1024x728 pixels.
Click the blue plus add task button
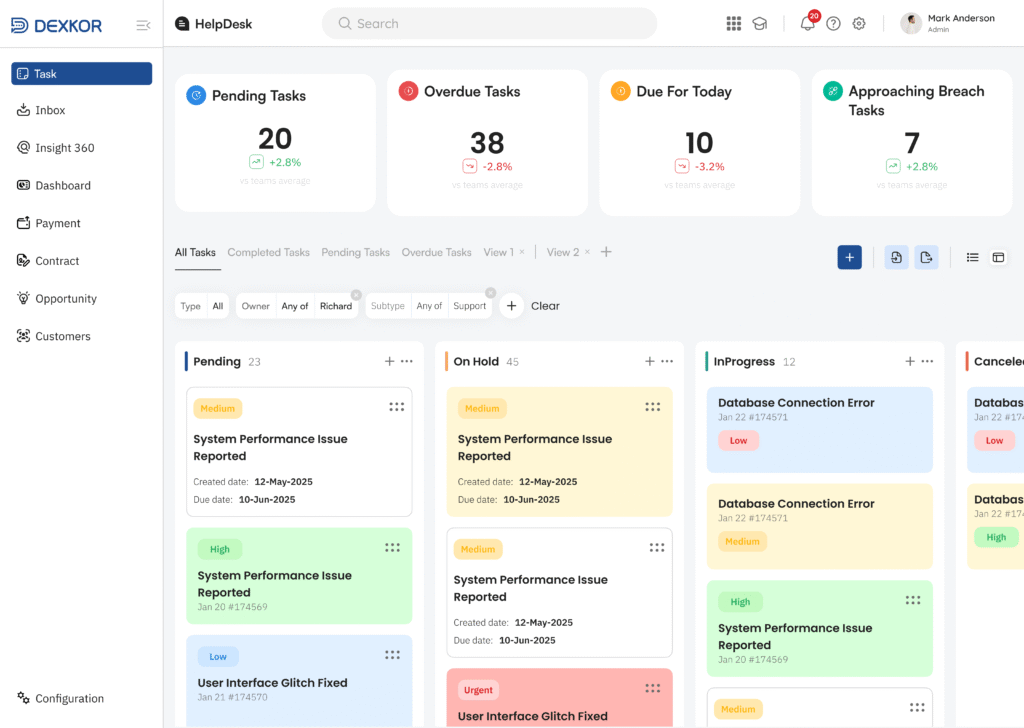pyautogui.click(x=849, y=258)
